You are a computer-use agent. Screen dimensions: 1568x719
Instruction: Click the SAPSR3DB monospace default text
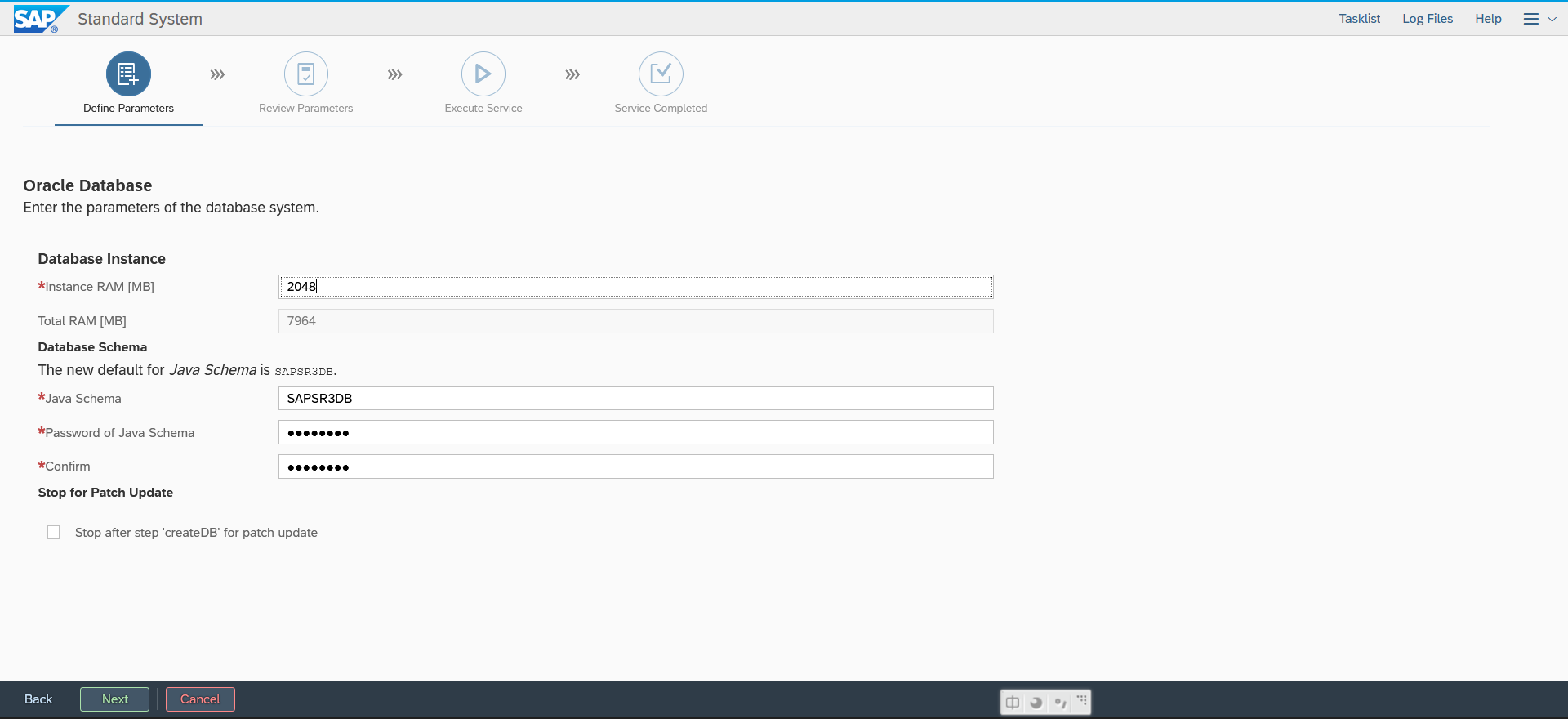click(x=304, y=372)
